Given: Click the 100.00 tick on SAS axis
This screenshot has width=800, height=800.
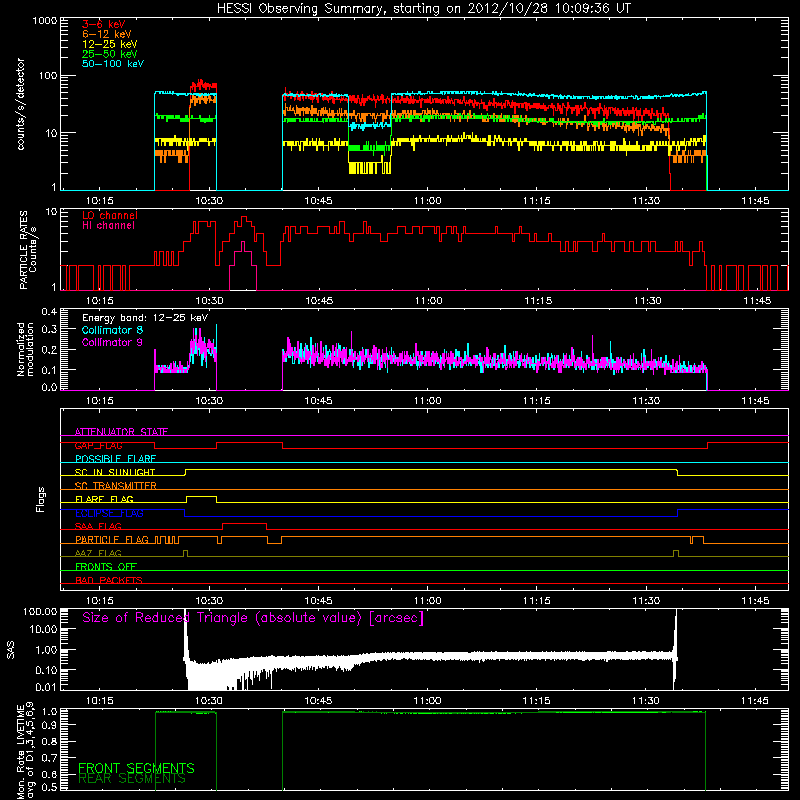Looking at the screenshot, I should pyautogui.click(x=40, y=611).
